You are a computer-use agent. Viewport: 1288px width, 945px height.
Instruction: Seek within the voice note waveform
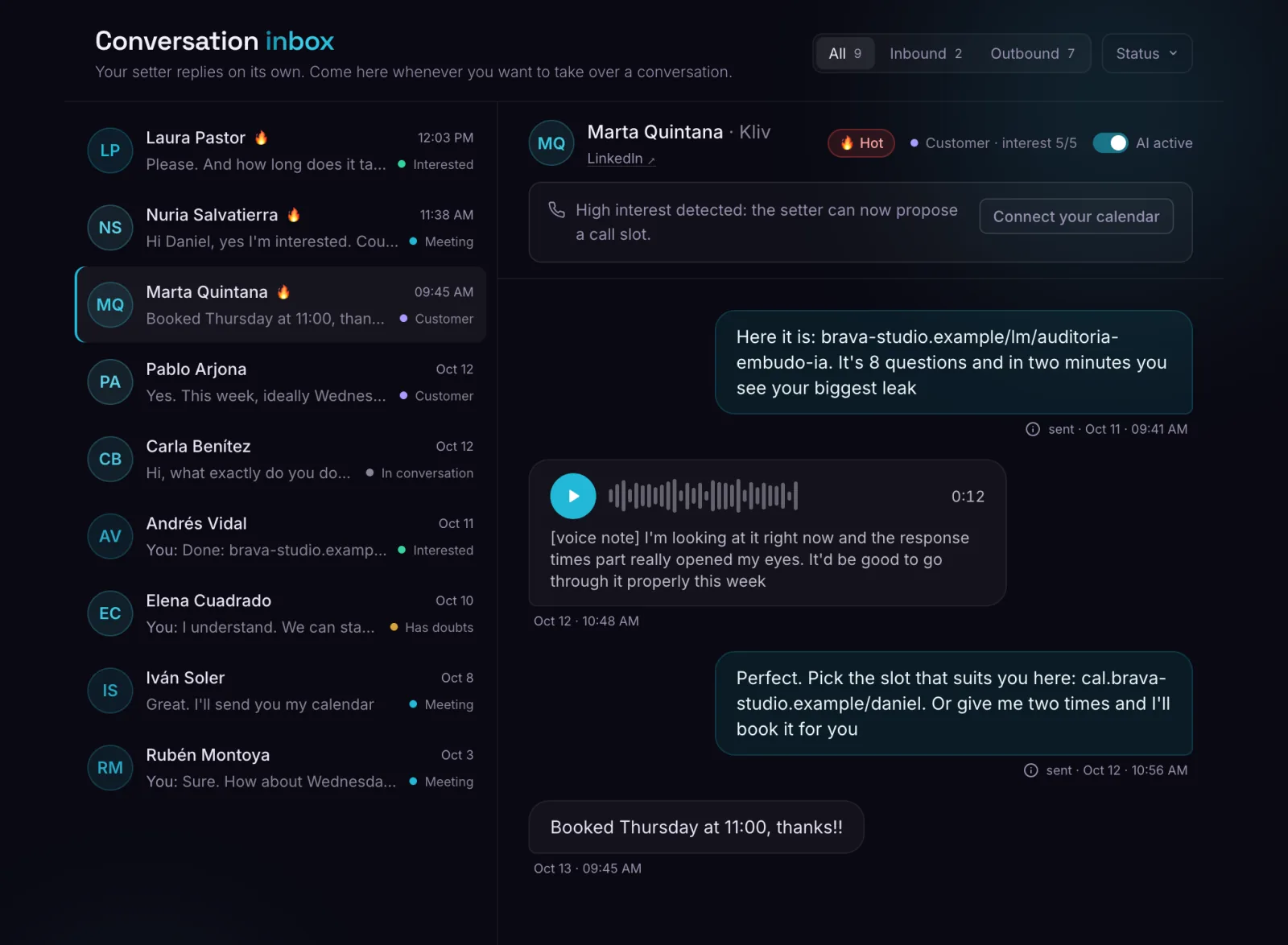(703, 496)
